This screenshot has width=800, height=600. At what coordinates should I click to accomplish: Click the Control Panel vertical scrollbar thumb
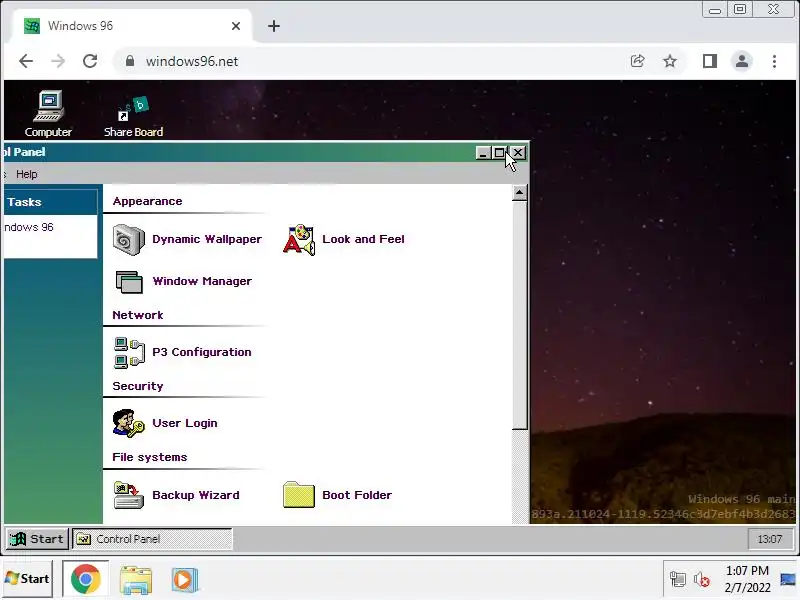519,315
